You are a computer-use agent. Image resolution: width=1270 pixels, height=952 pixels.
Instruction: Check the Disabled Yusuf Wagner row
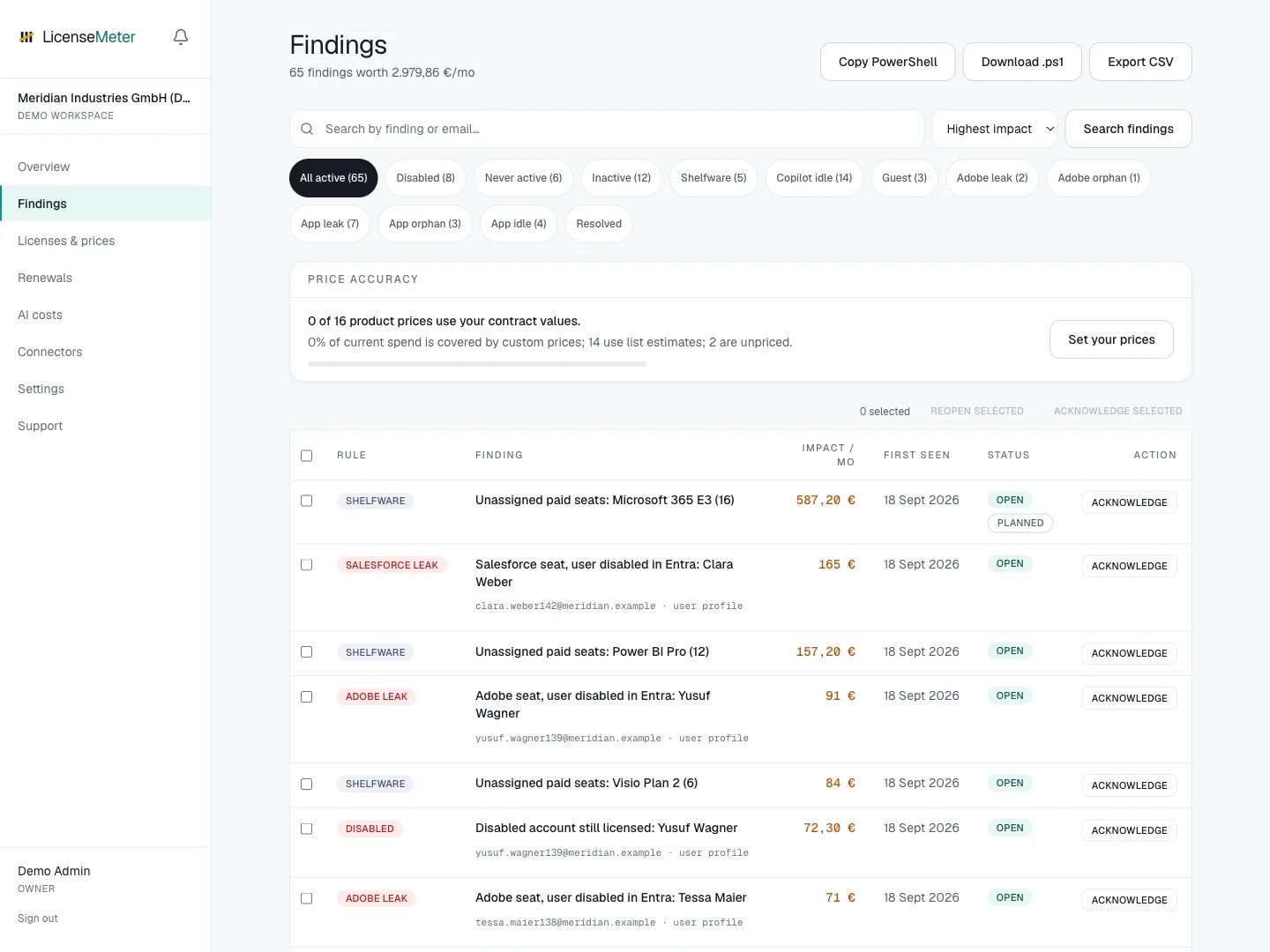click(307, 829)
